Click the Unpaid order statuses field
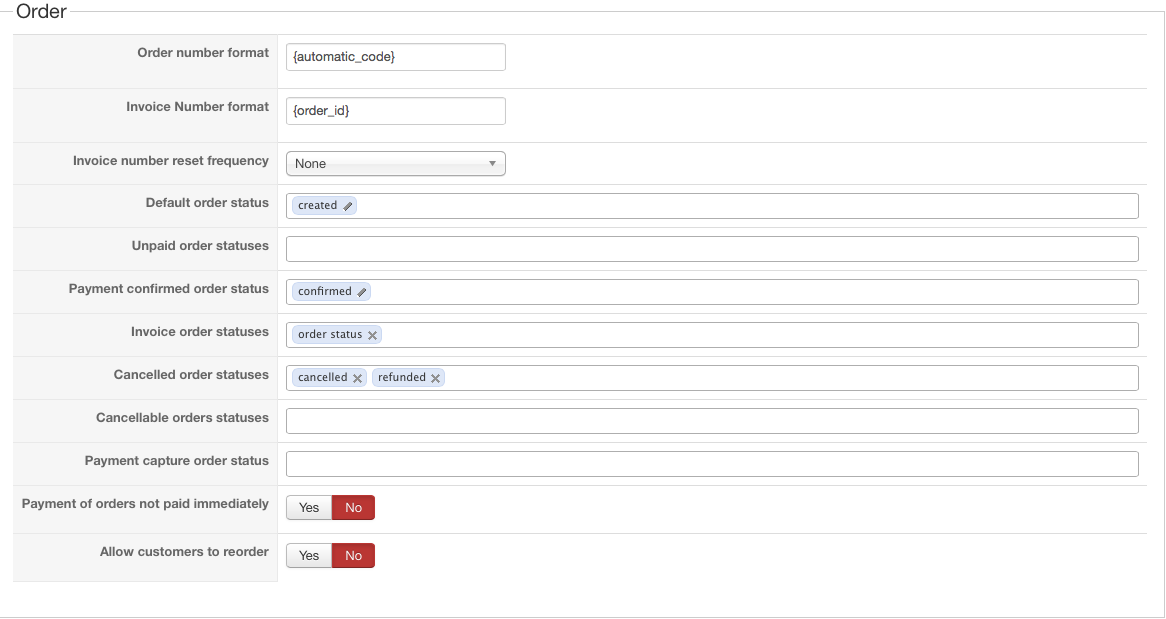This screenshot has height=619, width=1166. tap(712, 249)
